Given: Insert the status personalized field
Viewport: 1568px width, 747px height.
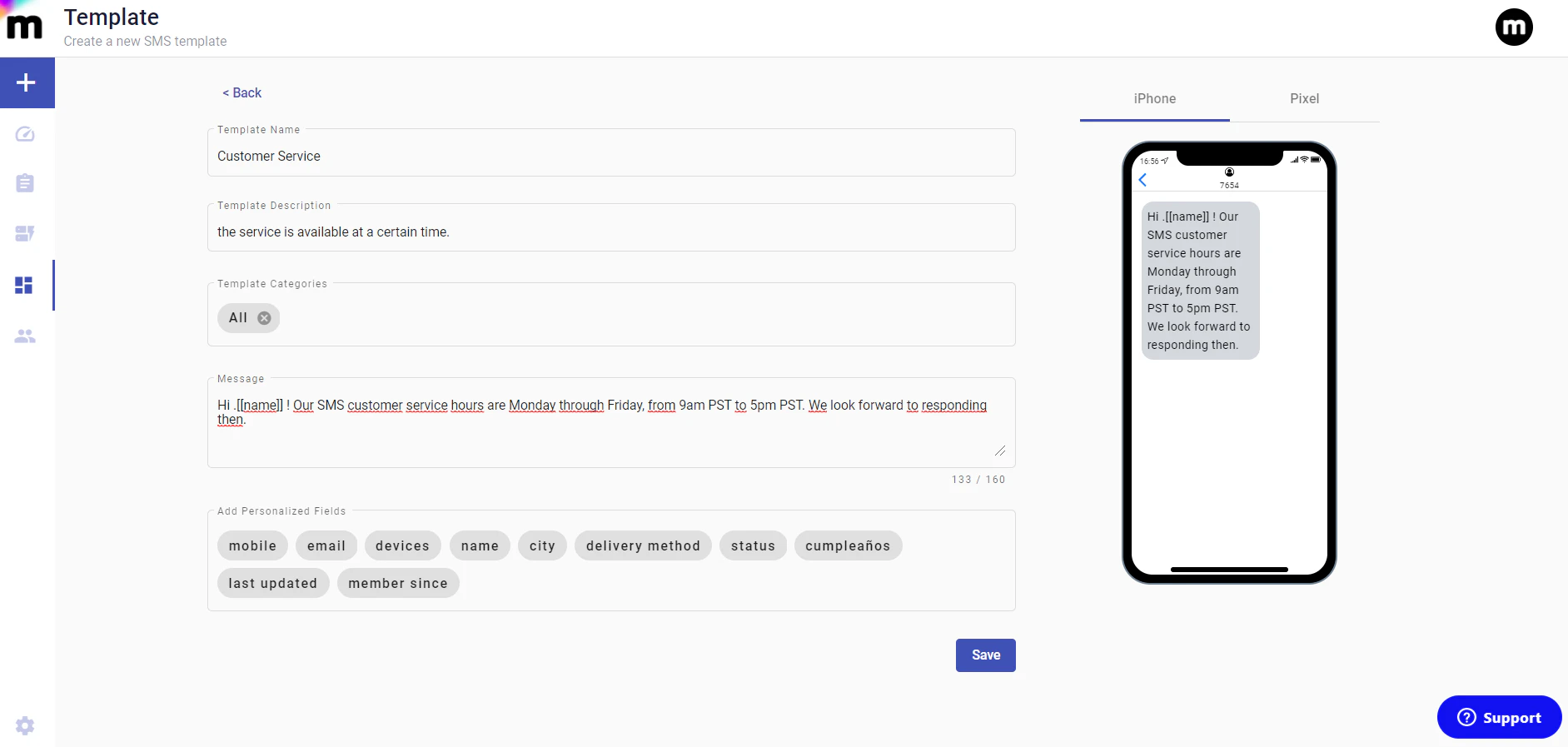Looking at the screenshot, I should tap(753, 545).
